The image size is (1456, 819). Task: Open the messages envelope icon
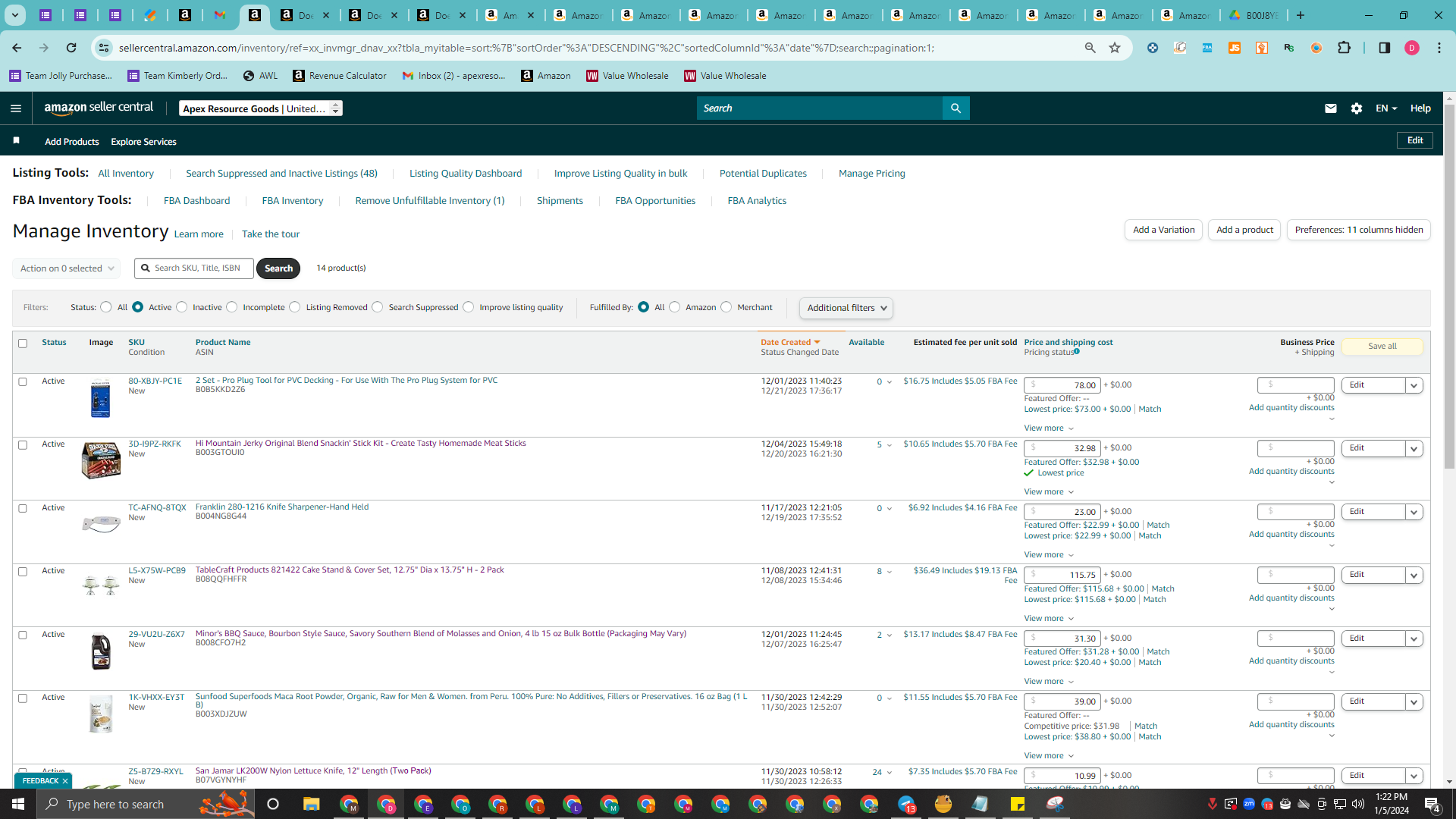coord(1330,108)
